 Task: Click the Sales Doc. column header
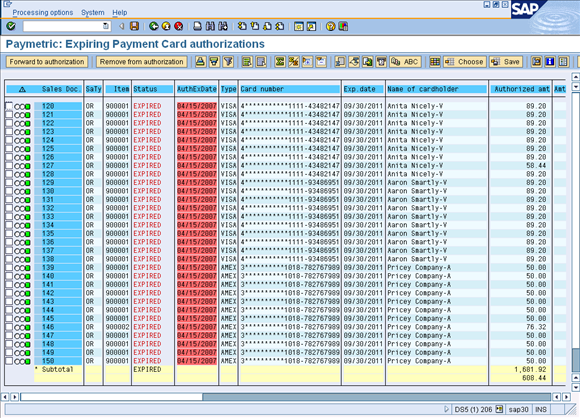pyautogui.click(x=61, y=89)
